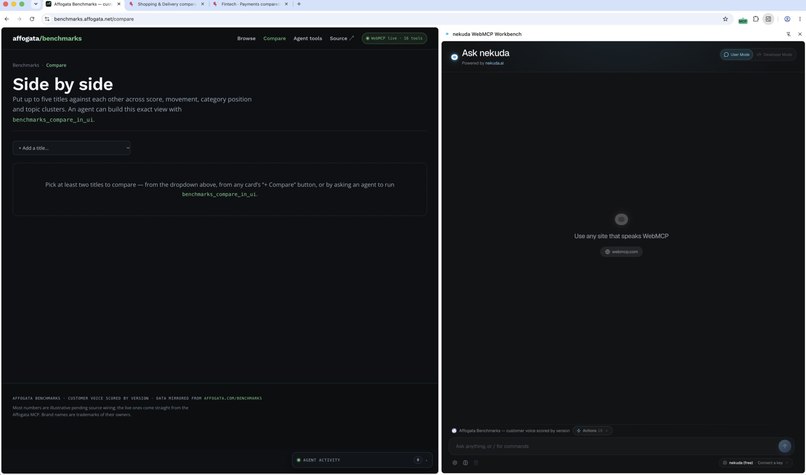Click the benchmarks_compare_in_ui code in the header

coord(53,120)
